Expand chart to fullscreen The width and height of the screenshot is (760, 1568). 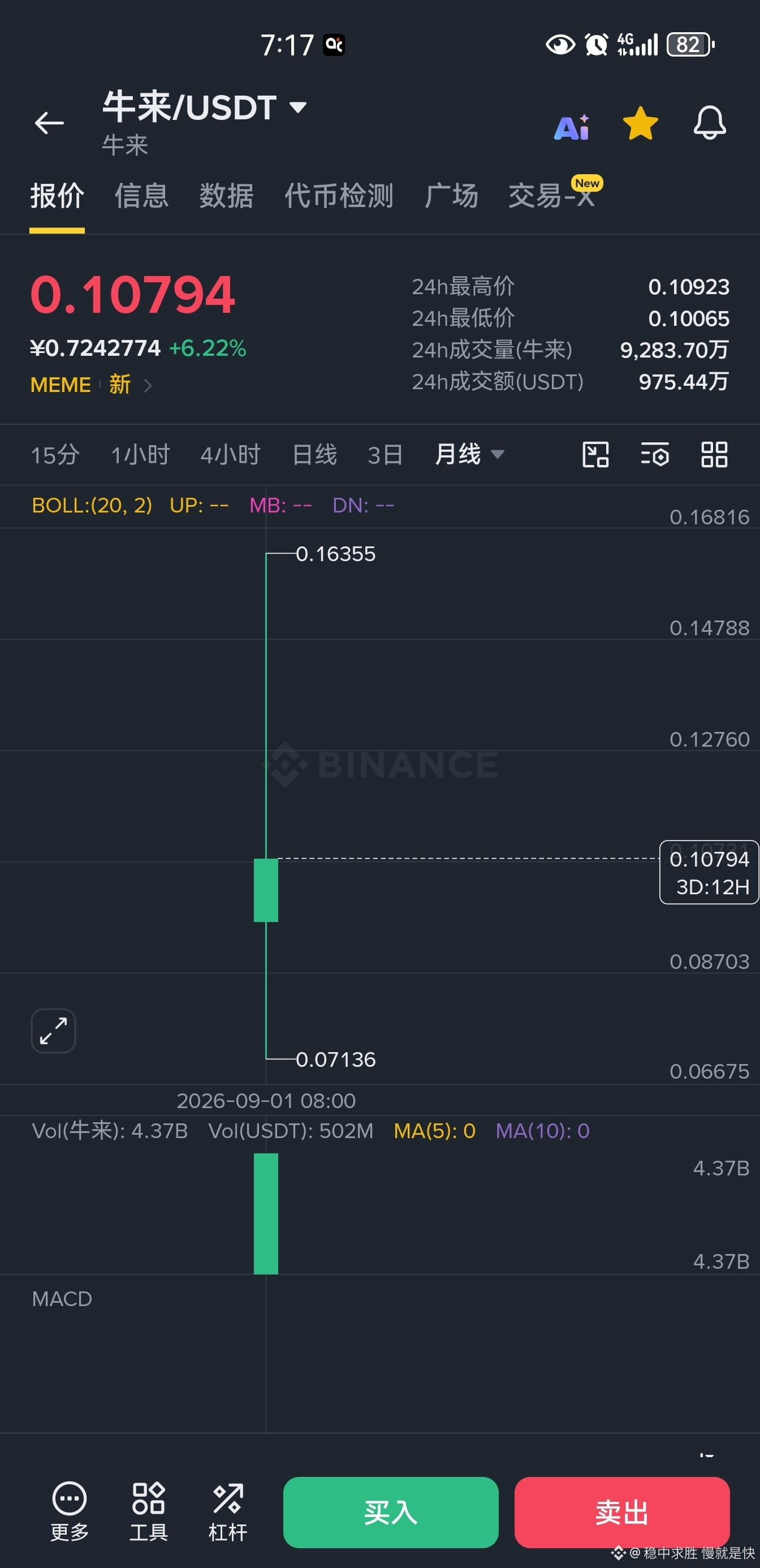tap(54, 1031)
